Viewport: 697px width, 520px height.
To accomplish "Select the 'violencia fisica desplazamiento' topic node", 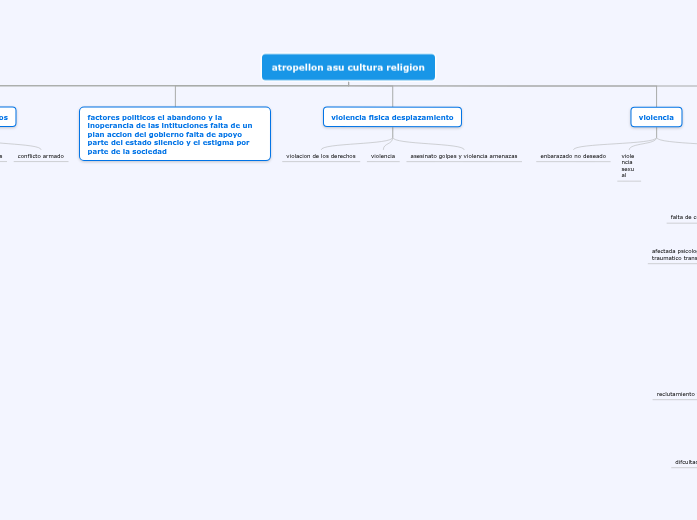I will [x=392, y=117].
